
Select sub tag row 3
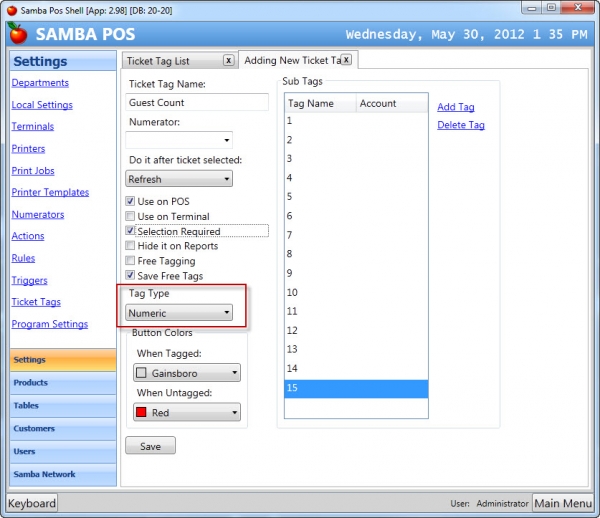pyautogui.click(x=356, y=159)
